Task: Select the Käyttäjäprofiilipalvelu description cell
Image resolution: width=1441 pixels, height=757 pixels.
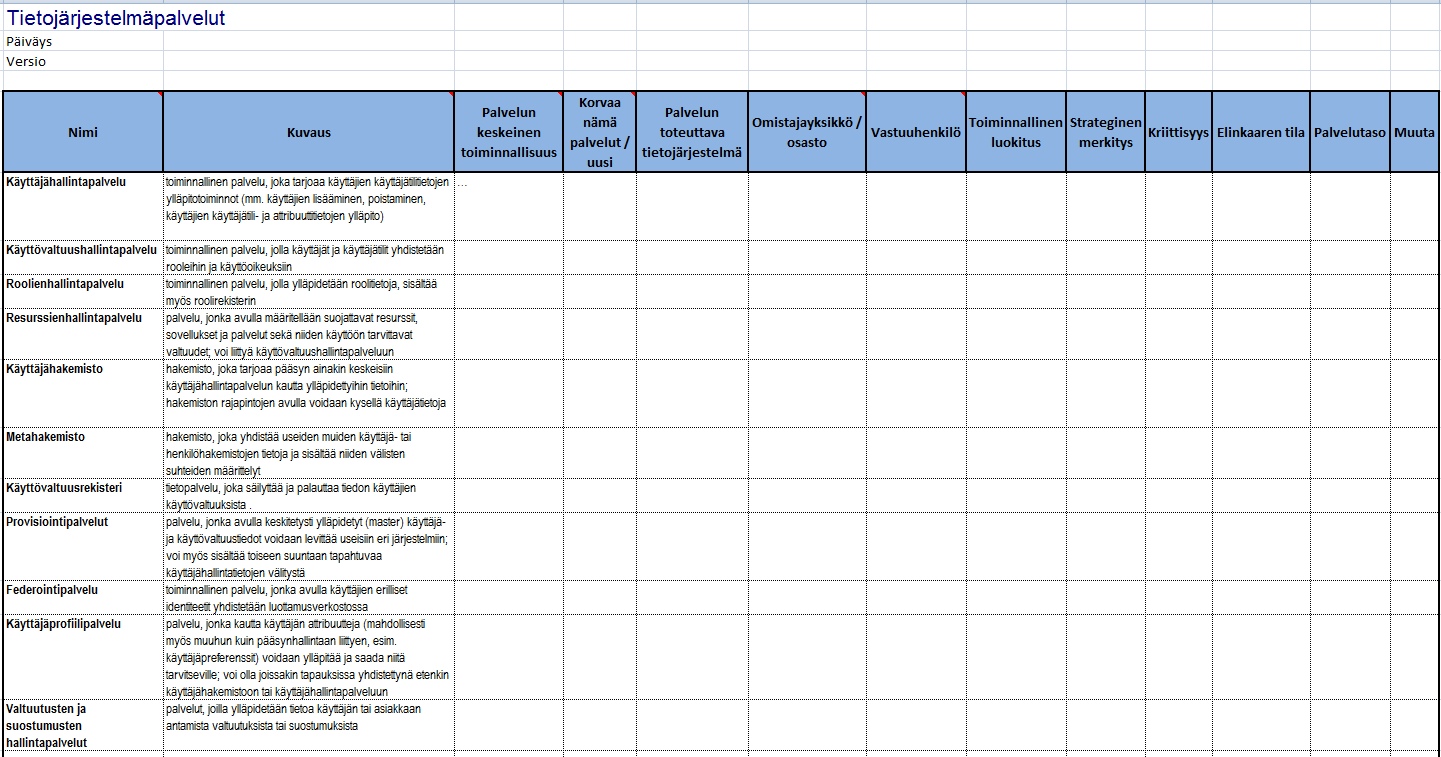Action: (x=309, y=658)
